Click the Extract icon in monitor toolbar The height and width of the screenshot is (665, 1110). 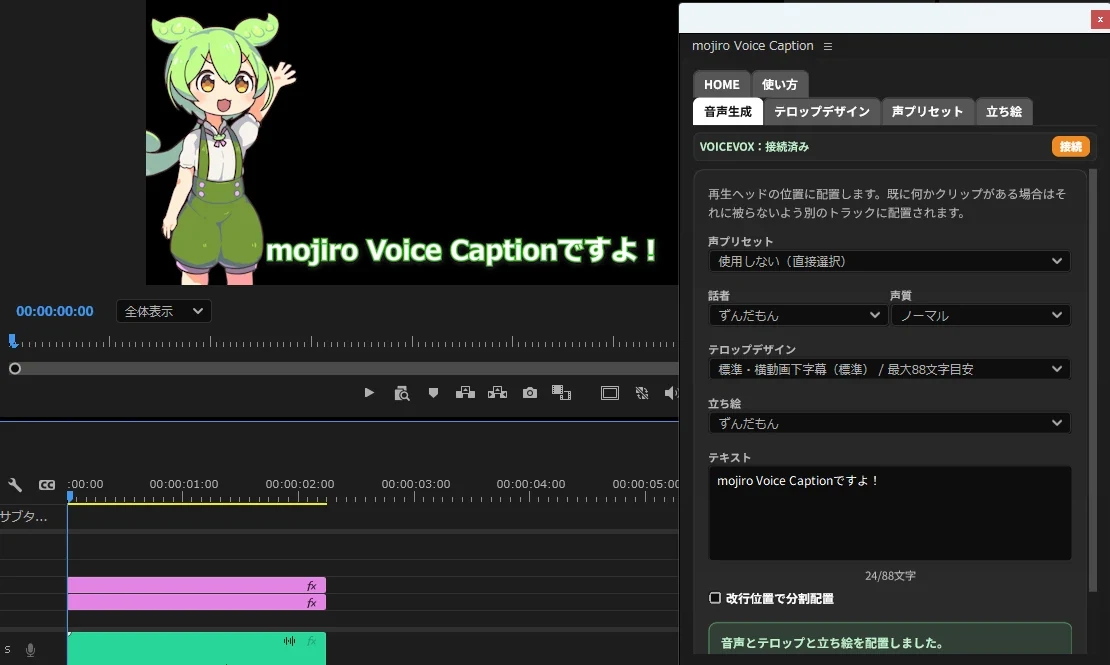tap(497, 392)
